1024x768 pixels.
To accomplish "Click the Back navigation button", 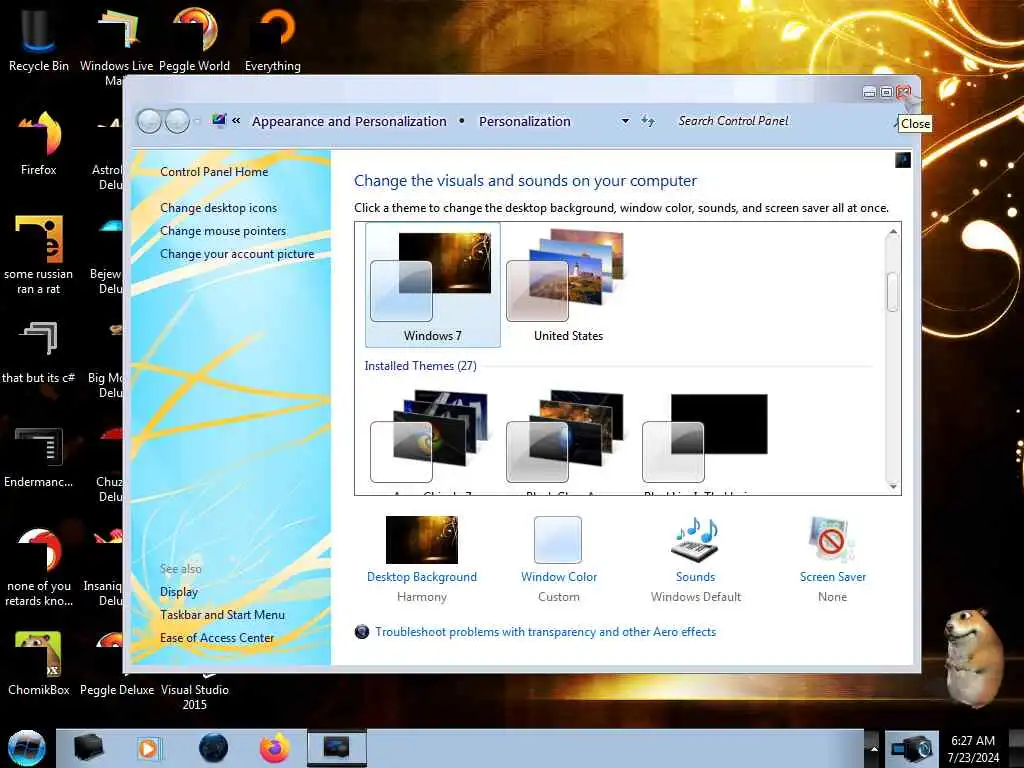I will click(149, 121).
